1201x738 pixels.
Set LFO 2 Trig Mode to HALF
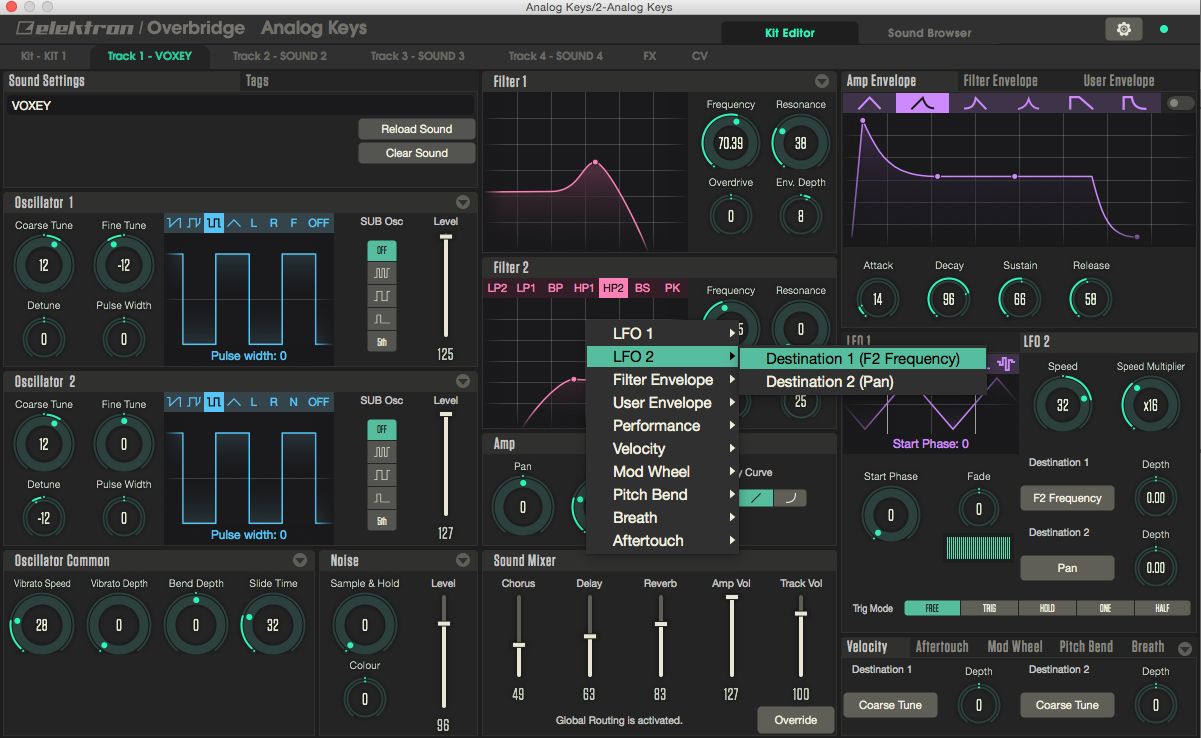pyautogui.click(x=1163, y=608)
